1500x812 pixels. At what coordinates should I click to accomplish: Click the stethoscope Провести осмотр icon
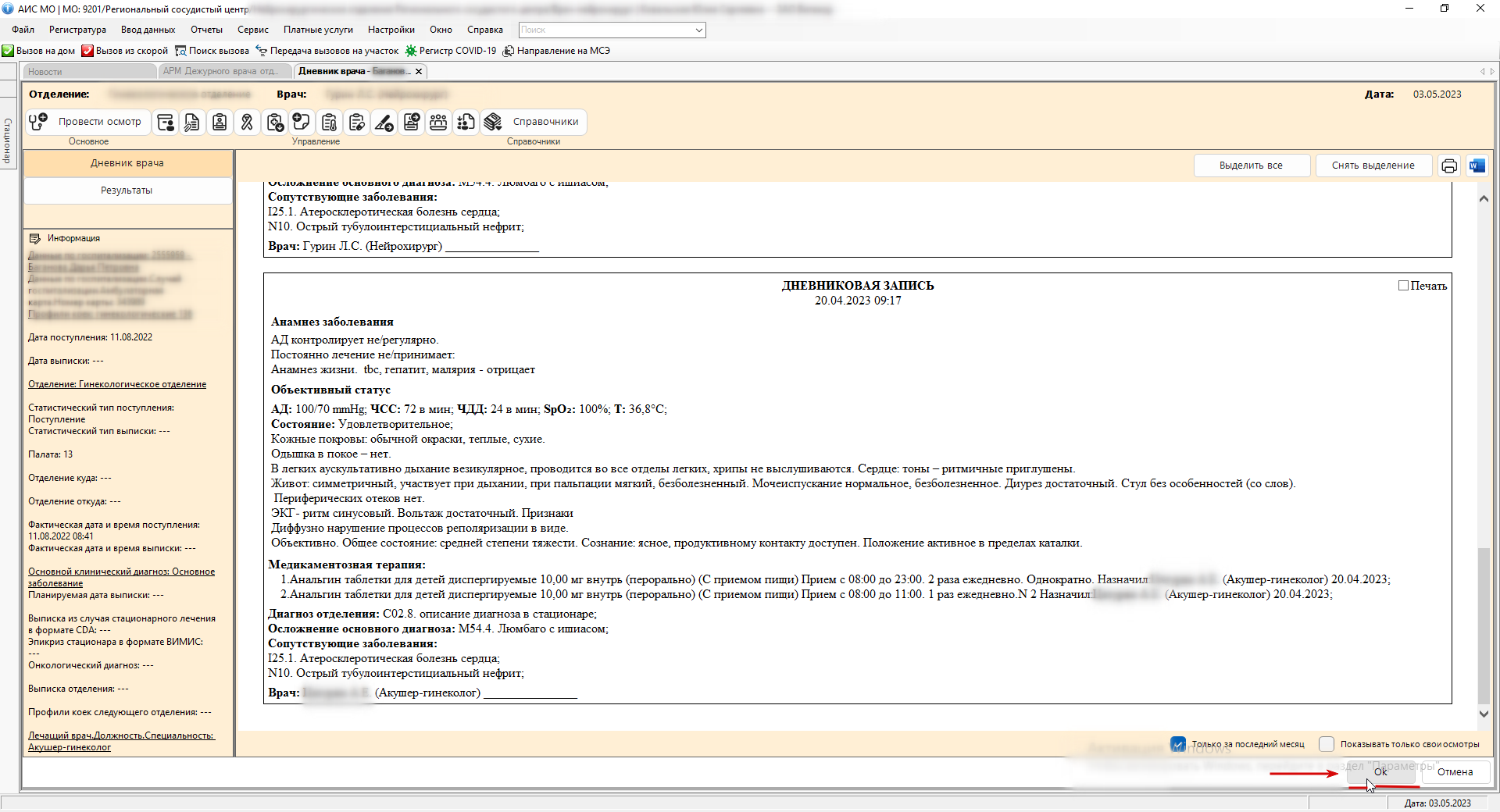pyautogui.click(x=38, y=122)
